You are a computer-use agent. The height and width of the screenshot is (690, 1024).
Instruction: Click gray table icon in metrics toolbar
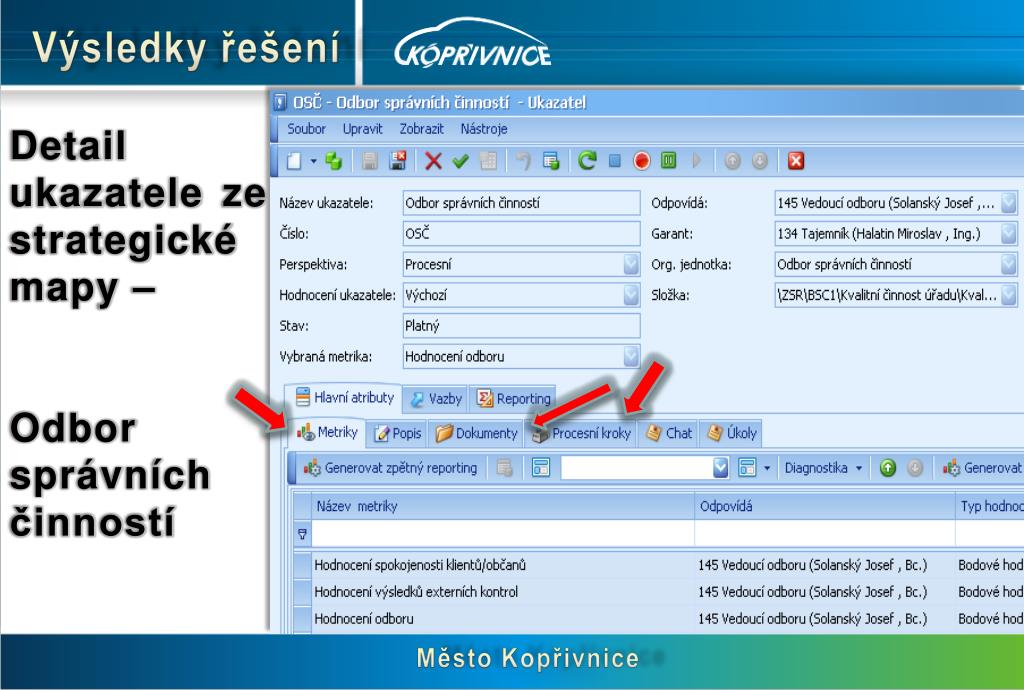pos(504,467)
